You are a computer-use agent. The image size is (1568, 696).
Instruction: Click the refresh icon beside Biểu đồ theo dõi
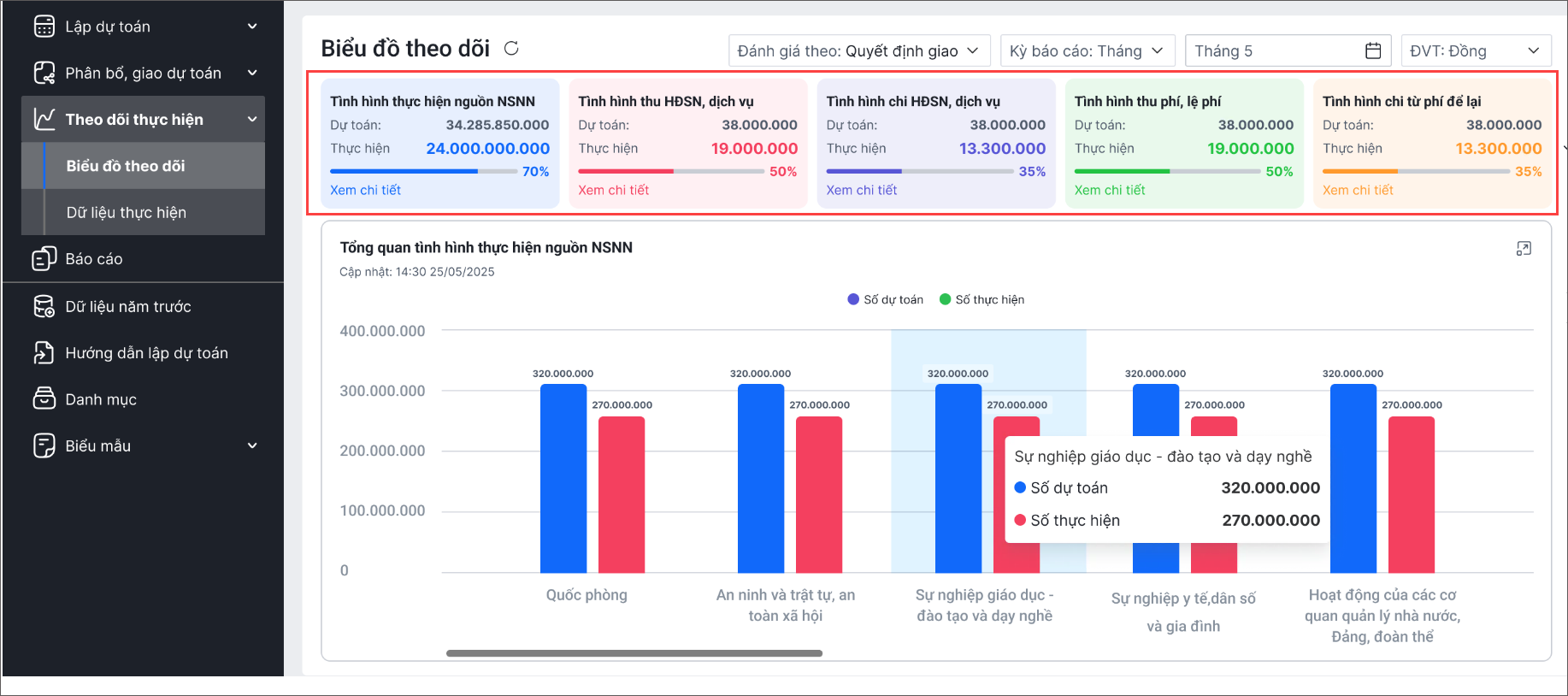511,48
